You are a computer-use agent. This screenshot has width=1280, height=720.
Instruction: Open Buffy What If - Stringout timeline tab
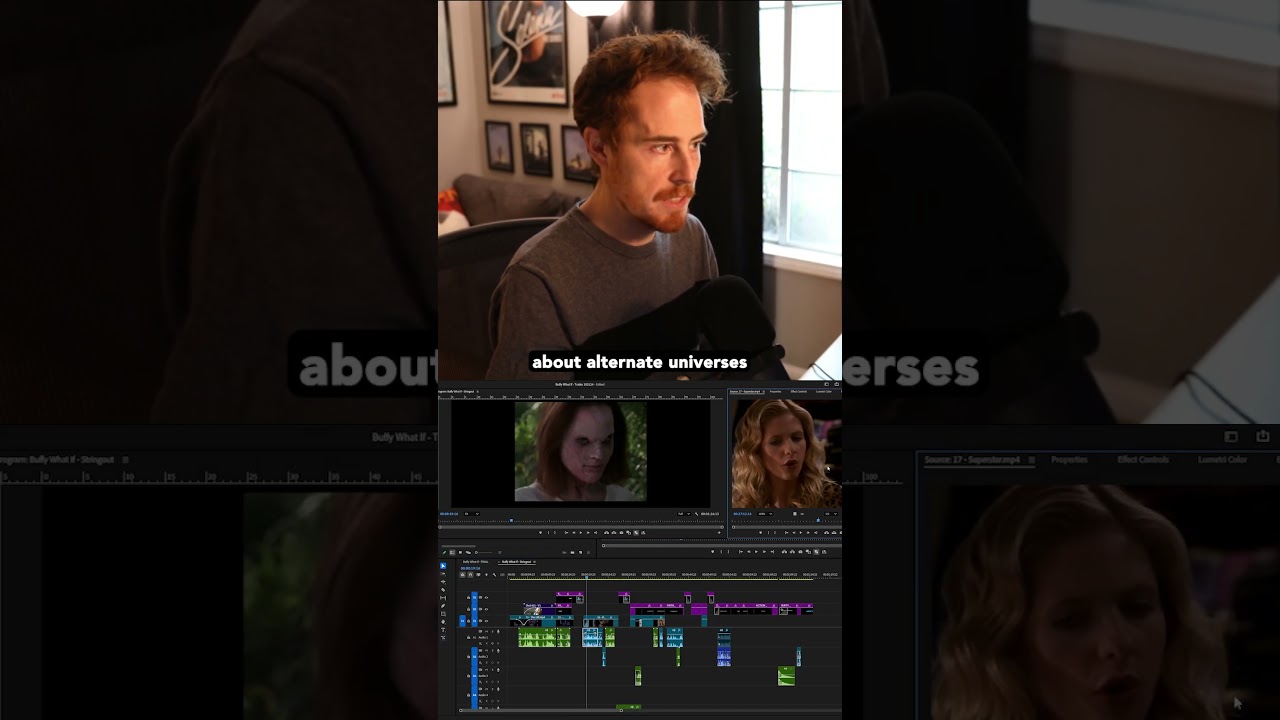(516, 562)
